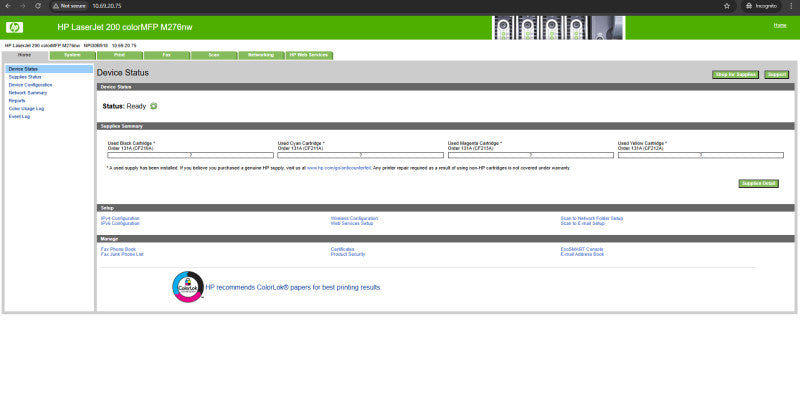
Task: Click the HP recommends ColorLok papers text
Action: click(293, 288)
